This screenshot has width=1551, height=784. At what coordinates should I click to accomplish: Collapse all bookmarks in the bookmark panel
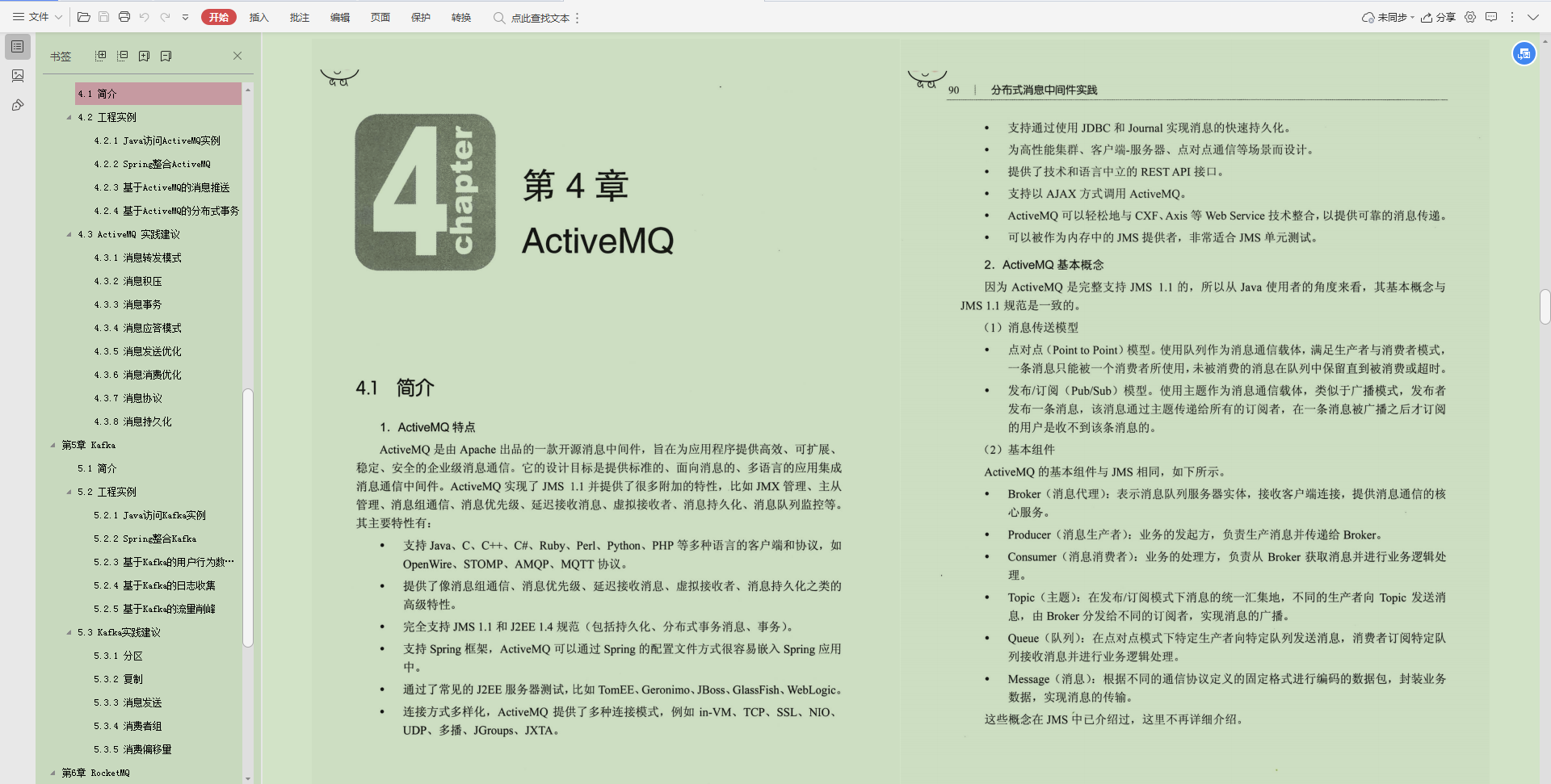click(x=122, y=56)
